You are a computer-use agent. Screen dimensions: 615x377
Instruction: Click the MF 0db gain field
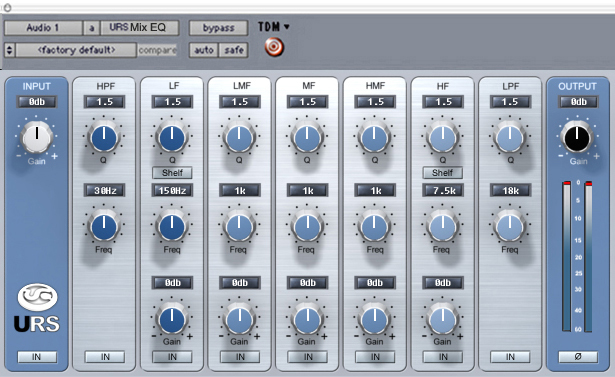(x=308, y=283)
